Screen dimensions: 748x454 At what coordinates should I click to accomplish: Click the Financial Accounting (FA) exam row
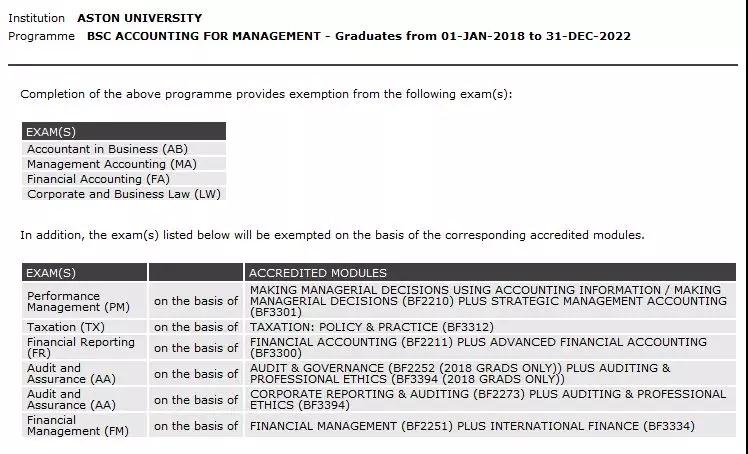click(99, 179)
